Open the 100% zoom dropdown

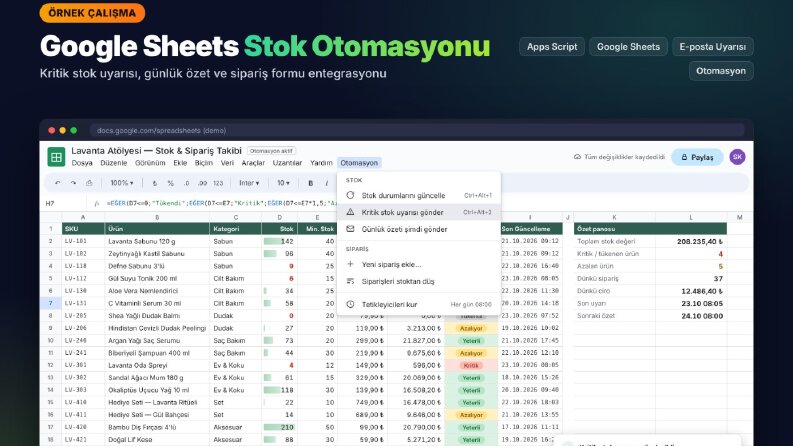pos(122,183)
